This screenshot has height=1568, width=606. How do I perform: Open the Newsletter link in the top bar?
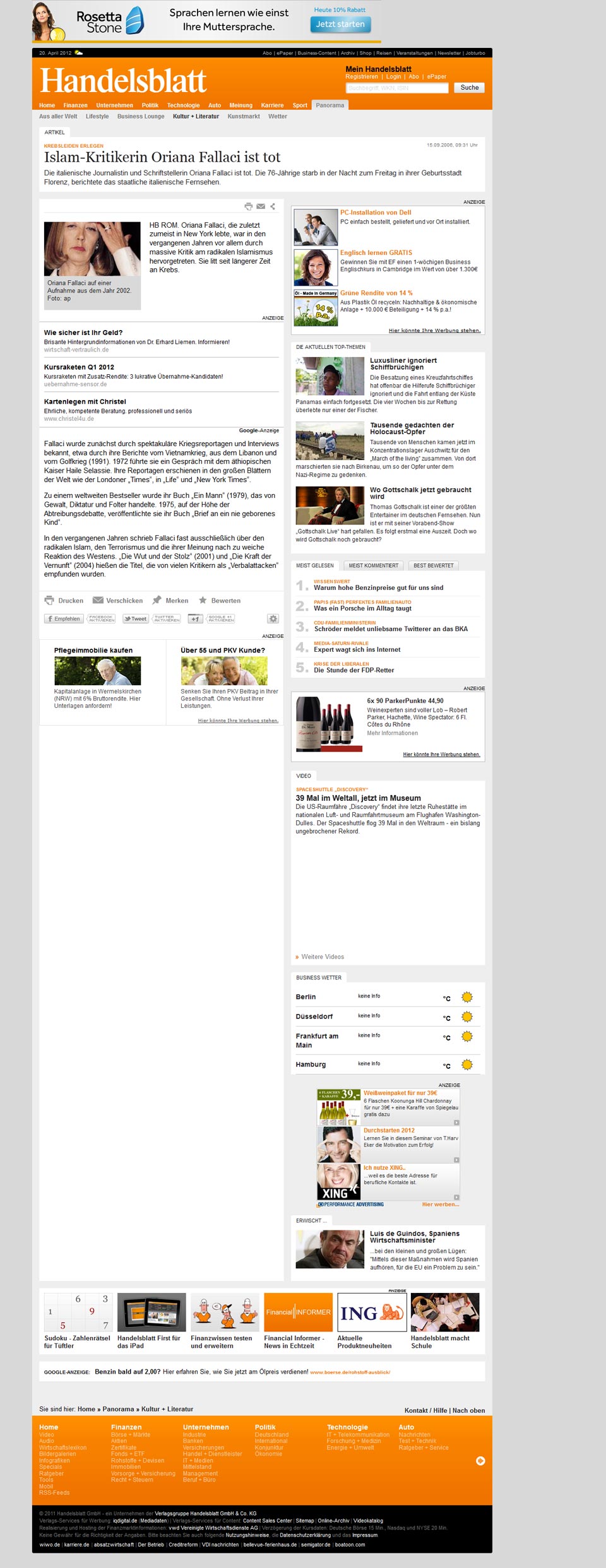(x=449, y=53)
